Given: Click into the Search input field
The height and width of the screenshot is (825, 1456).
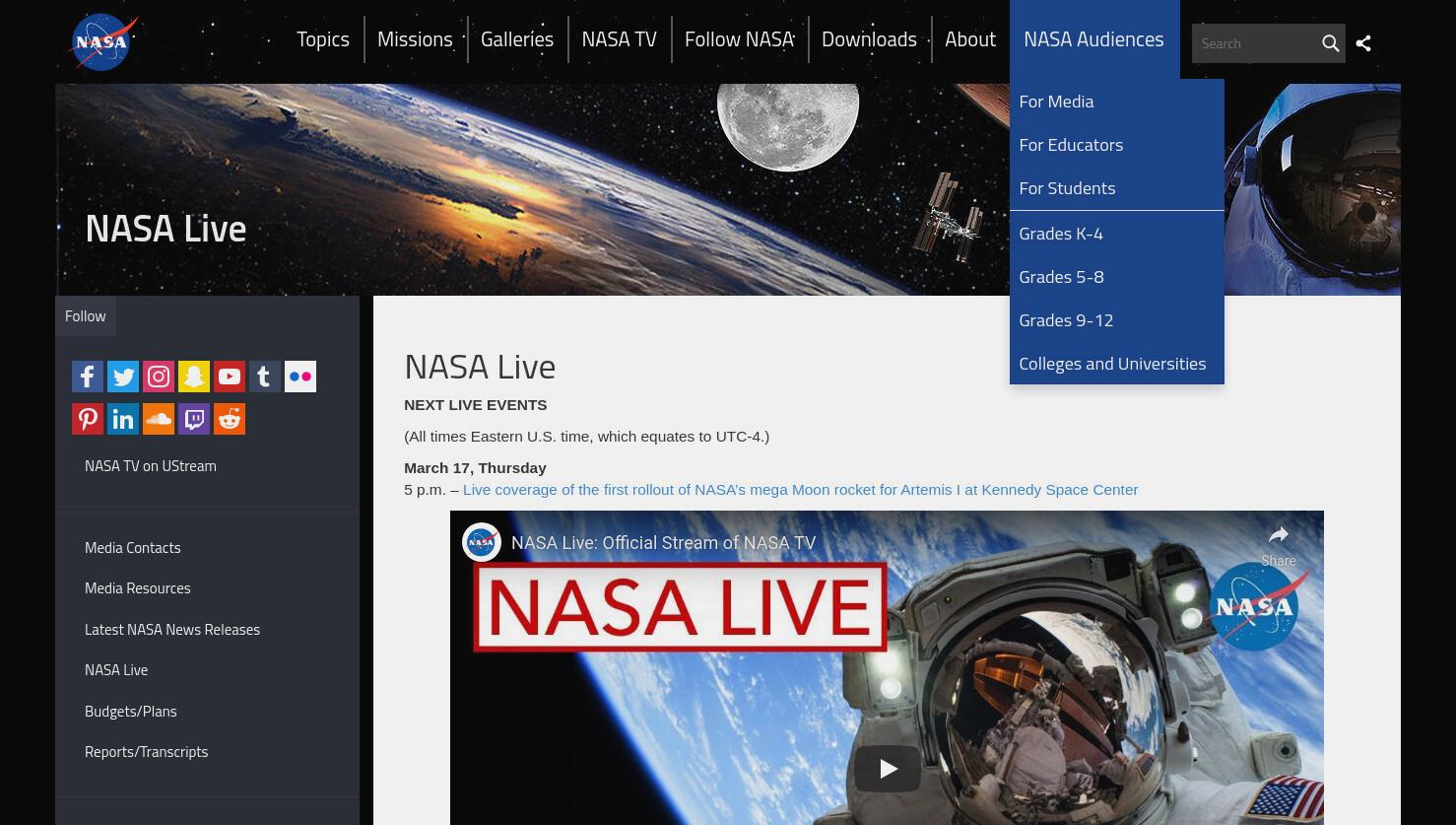Looking at the screenshot, I should [1254, 43].
